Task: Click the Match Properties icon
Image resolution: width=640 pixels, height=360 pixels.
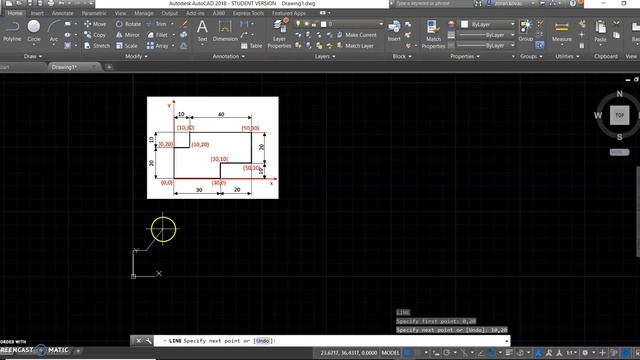Action: point(433,34)
